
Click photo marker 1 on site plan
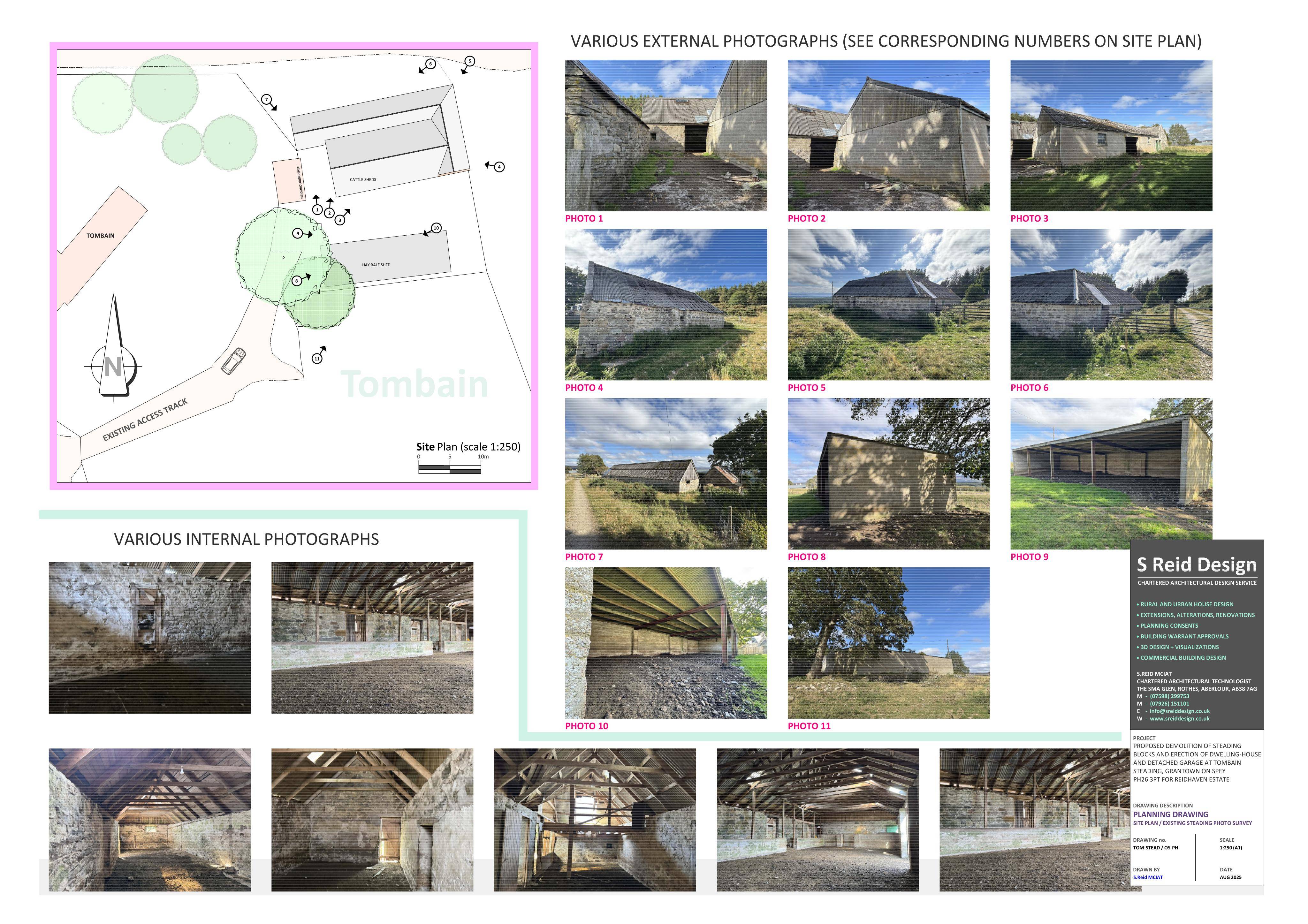point(317,210)
